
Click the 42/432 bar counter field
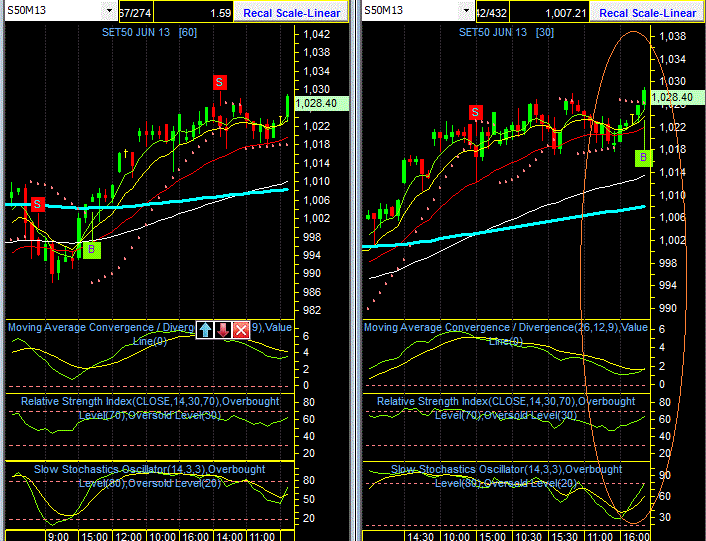(x=492, y=13)
